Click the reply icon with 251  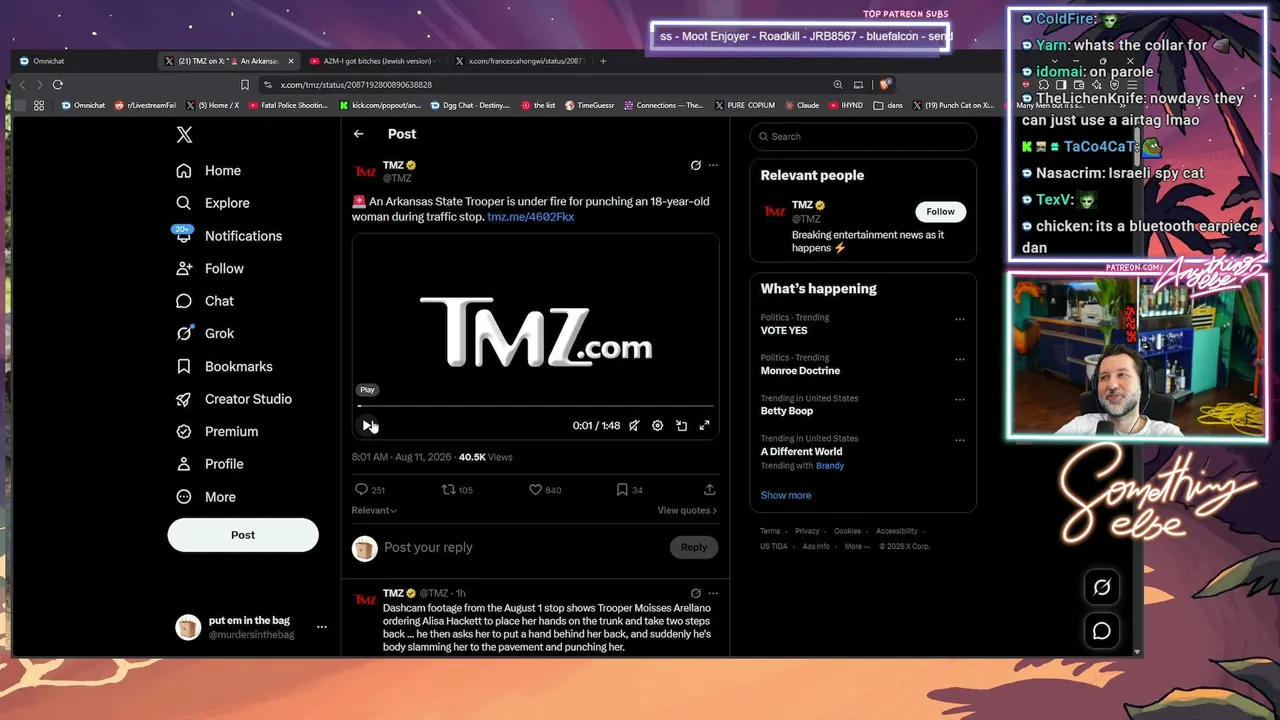362,490
